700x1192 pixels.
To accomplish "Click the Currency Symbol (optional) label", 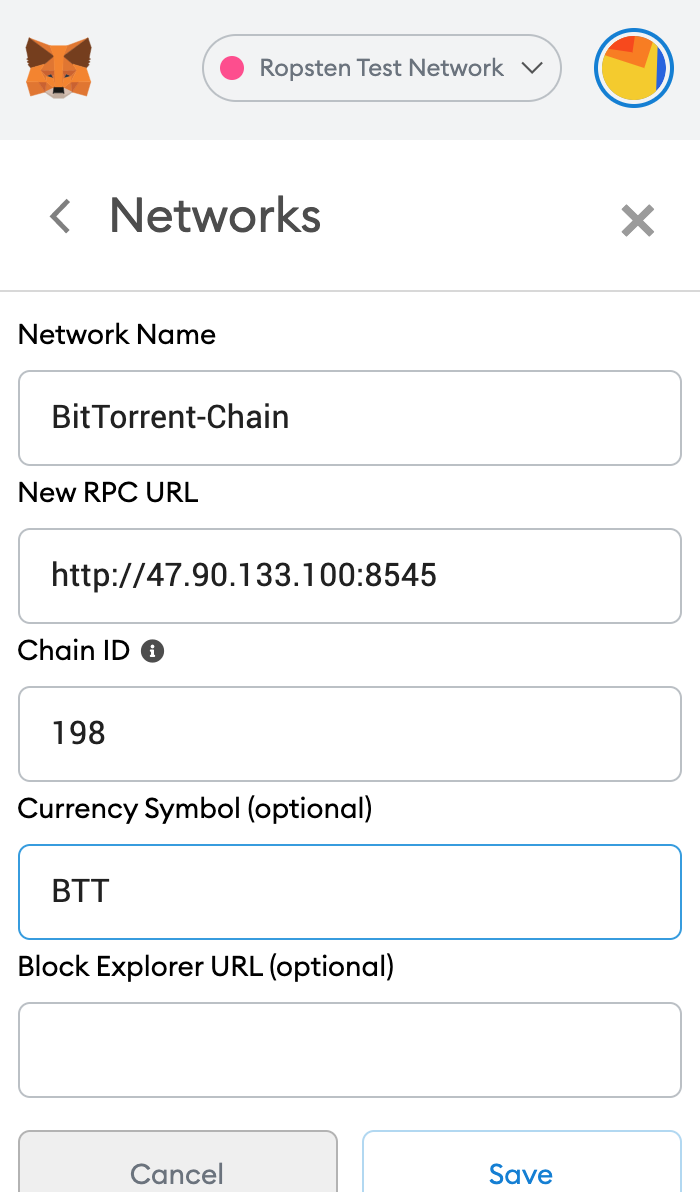I will 195,809.
